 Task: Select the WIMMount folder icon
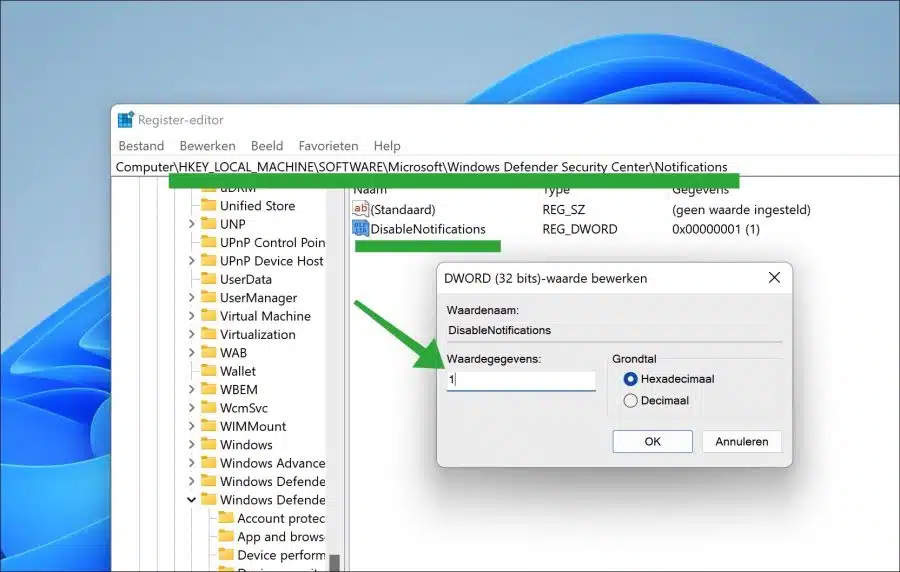coord(209,425)
